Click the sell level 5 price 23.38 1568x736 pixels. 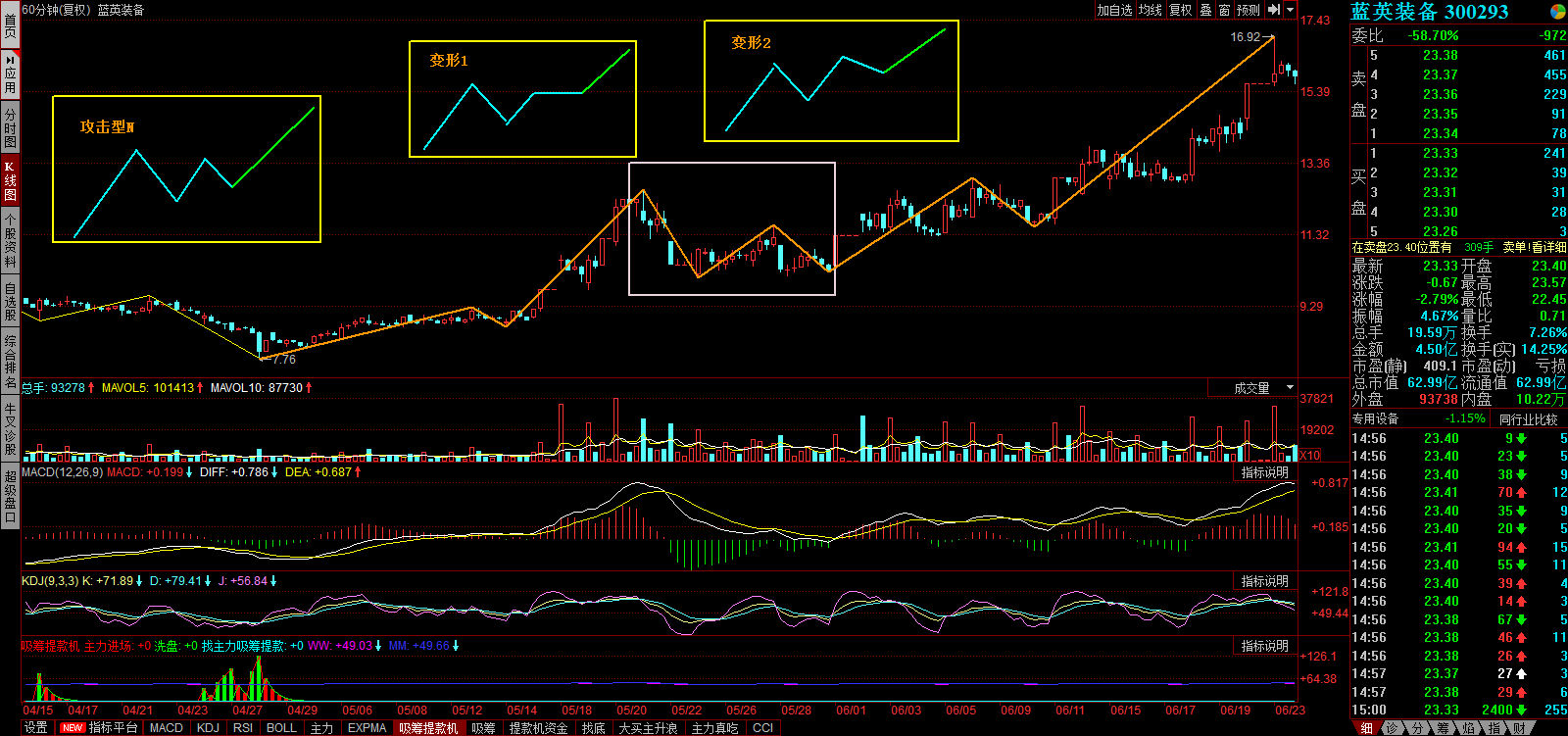pyautogui.click(x=1441, y=55)
